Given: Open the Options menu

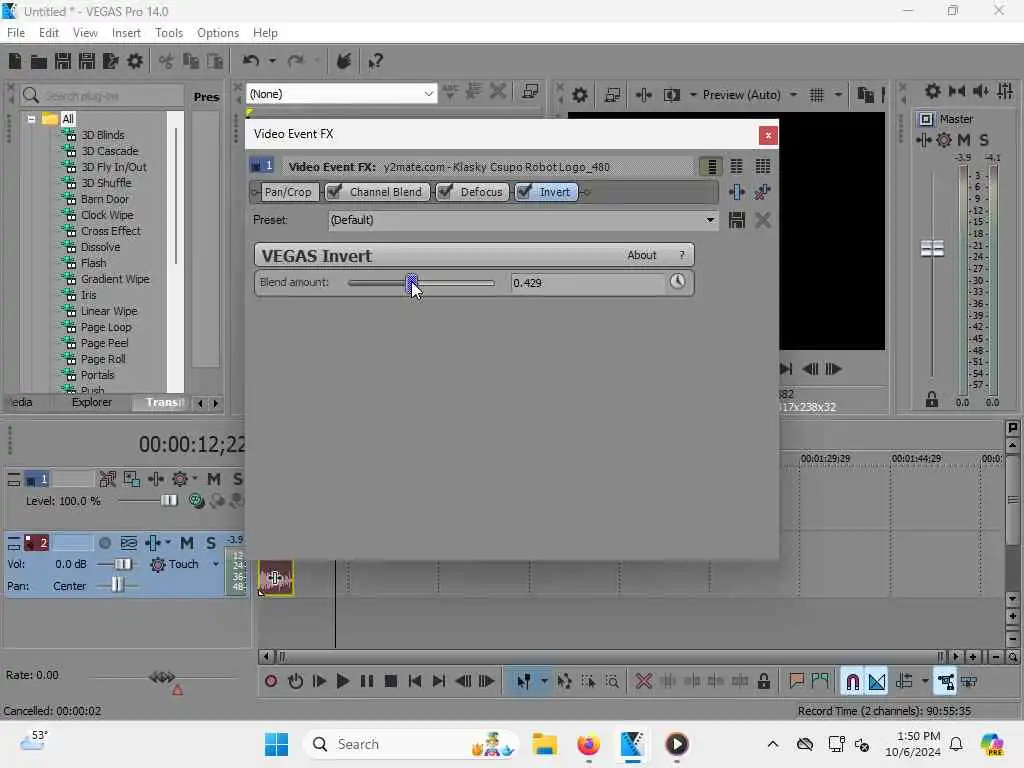Looking at the screenshot, I should pos(218,33).
